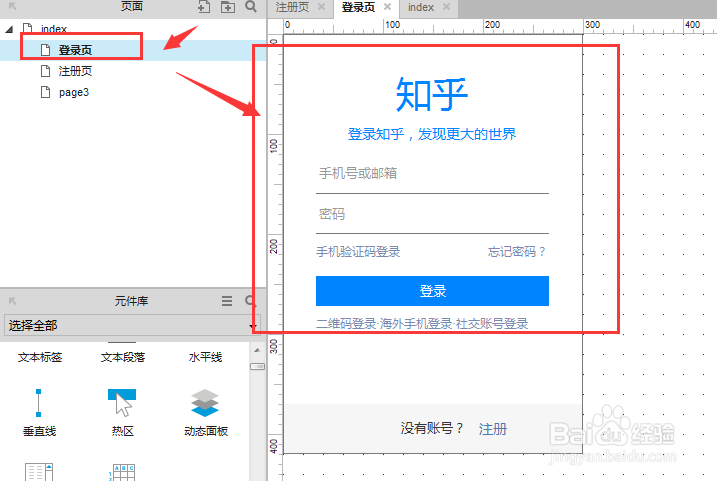Viewport: 717px width, 481px height.
Task: Click the pop-out arrow icon of 元件库 panel
Action: [13, 301]
